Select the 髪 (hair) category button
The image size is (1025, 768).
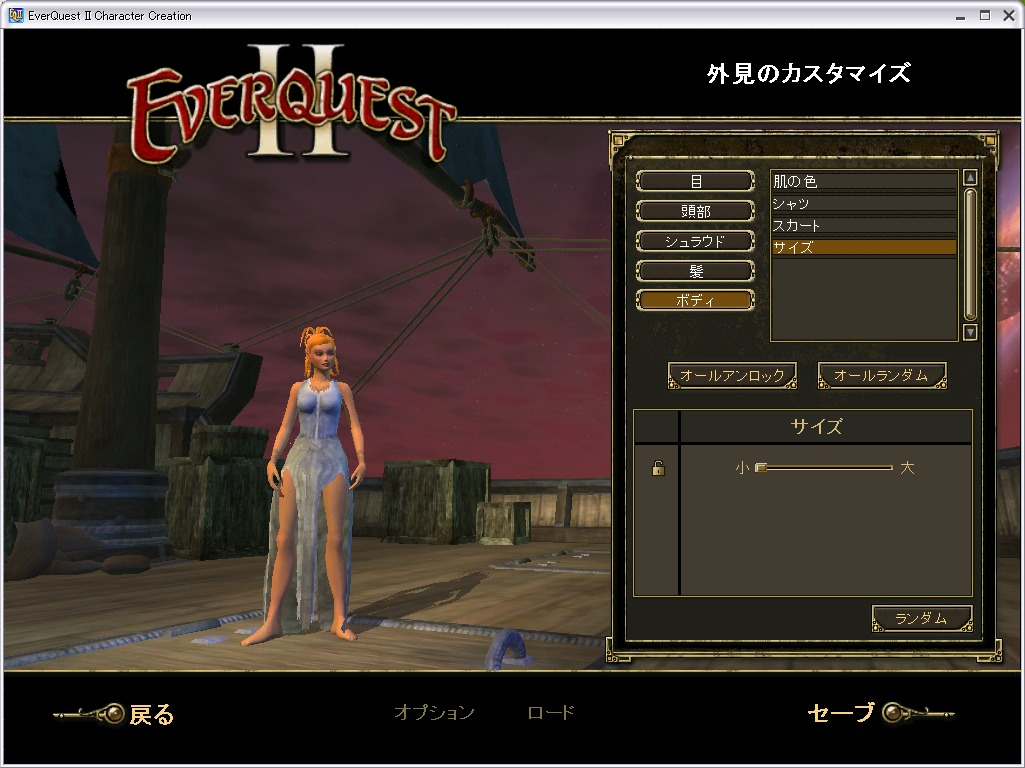(x=695, y=271)
